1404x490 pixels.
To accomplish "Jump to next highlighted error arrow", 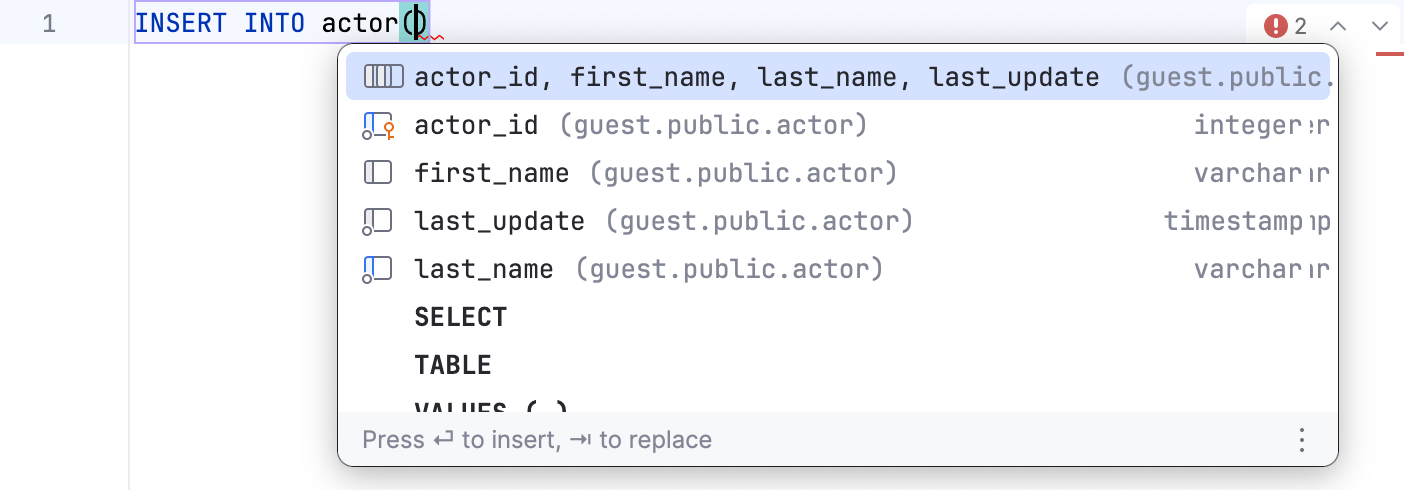I will coord(1381,26).
